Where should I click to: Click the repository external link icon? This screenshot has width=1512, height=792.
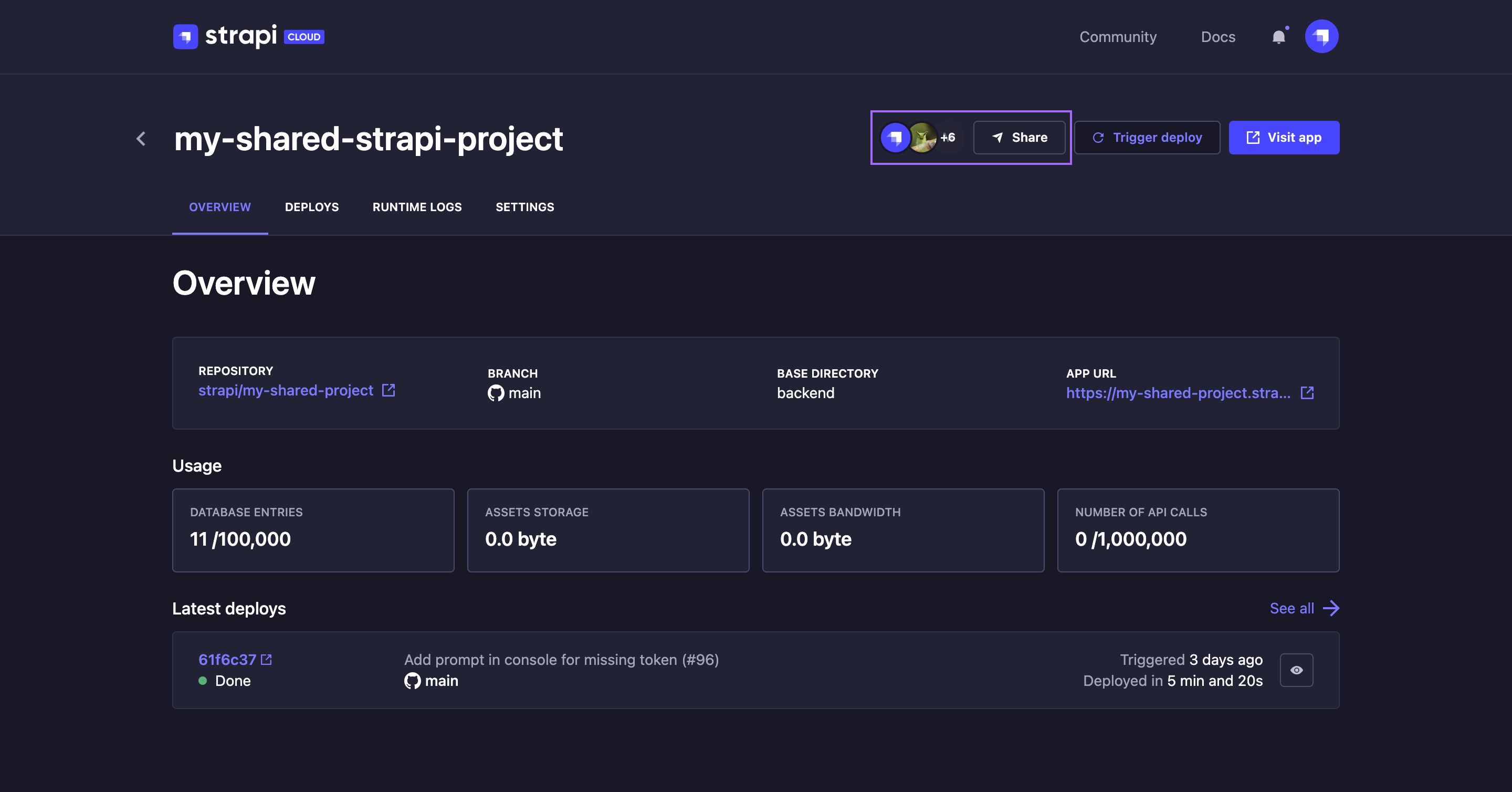[388, 390]
